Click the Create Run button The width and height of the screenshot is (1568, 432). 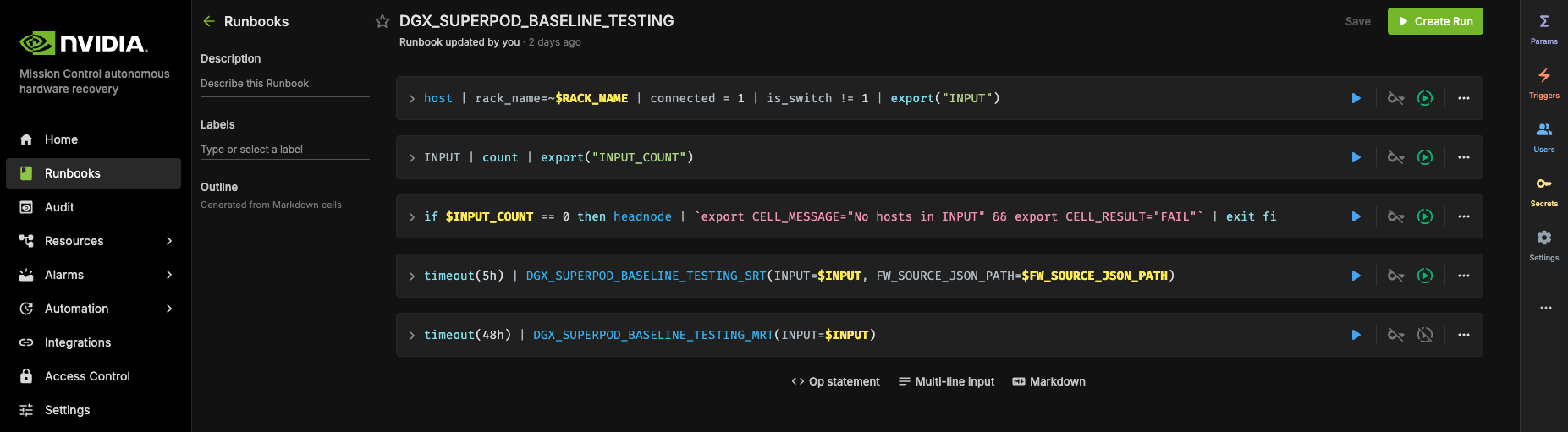1434,21
